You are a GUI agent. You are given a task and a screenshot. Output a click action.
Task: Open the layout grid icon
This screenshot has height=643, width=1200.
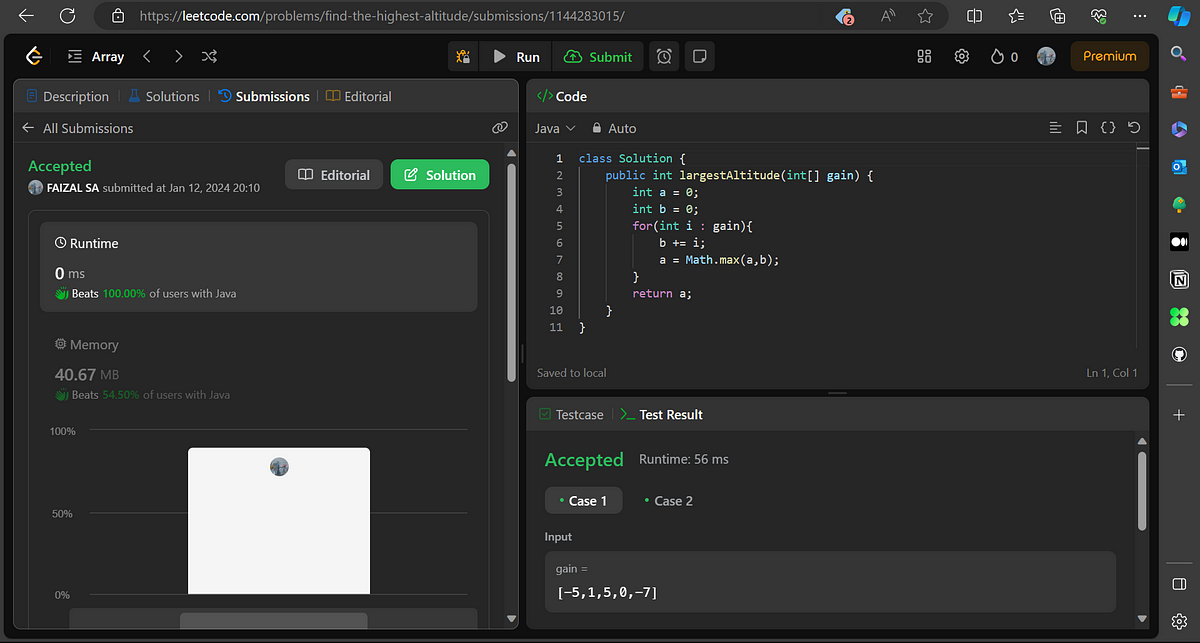coord(924,57)
